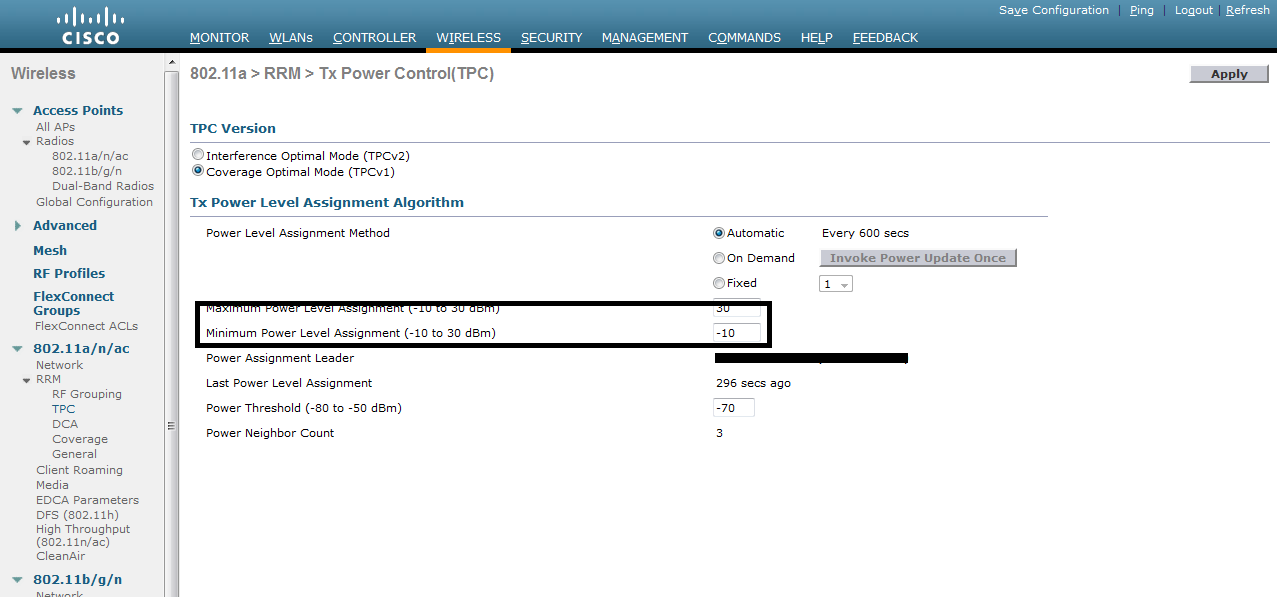Collapse the 802.11b/g/n section arrow
Viewport: 1277px width, 597px height.
(18, 580)
